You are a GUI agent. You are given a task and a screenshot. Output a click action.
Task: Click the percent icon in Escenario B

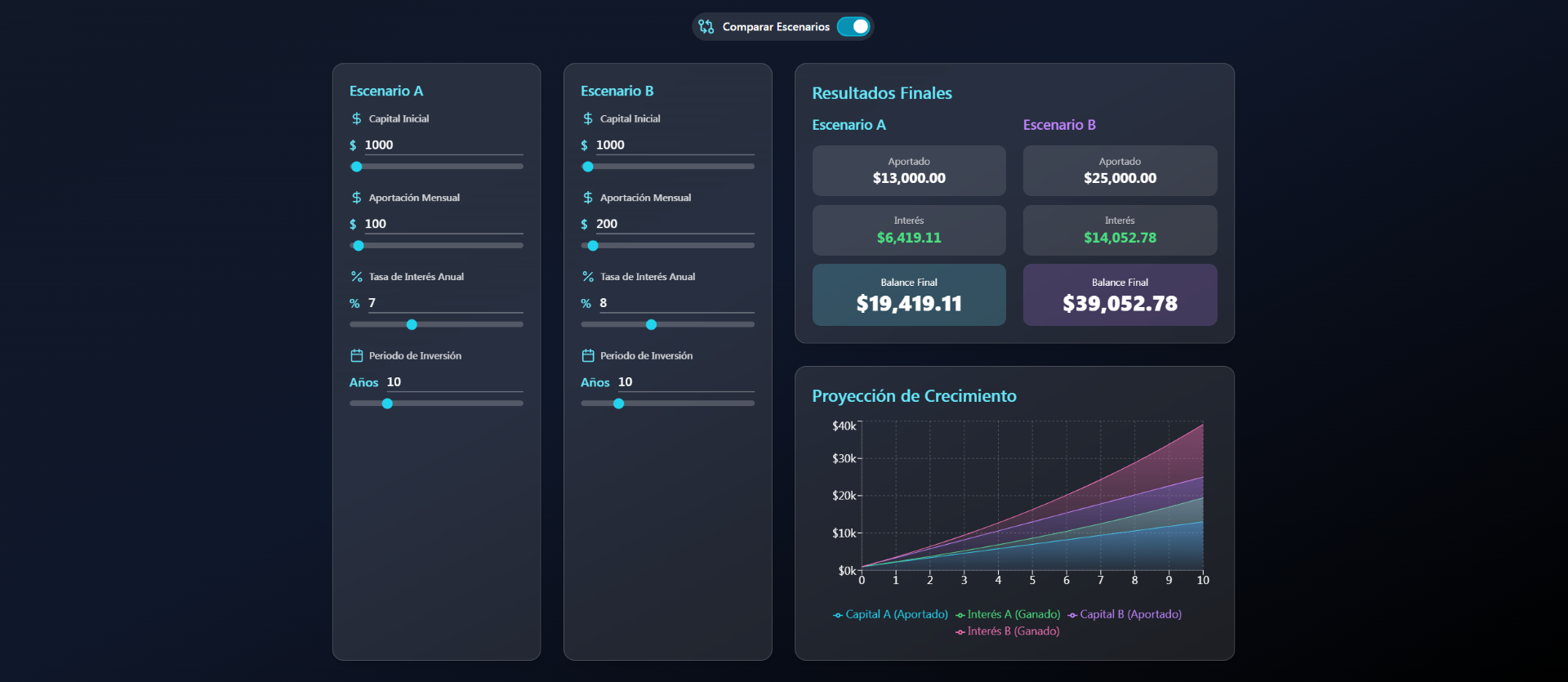pos(588,277)
